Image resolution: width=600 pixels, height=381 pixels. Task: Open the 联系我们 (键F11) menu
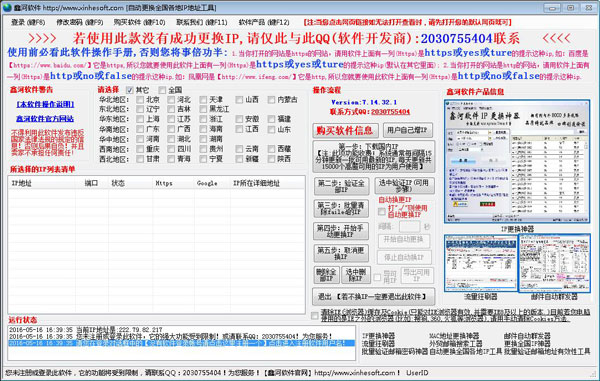point(202,23)
